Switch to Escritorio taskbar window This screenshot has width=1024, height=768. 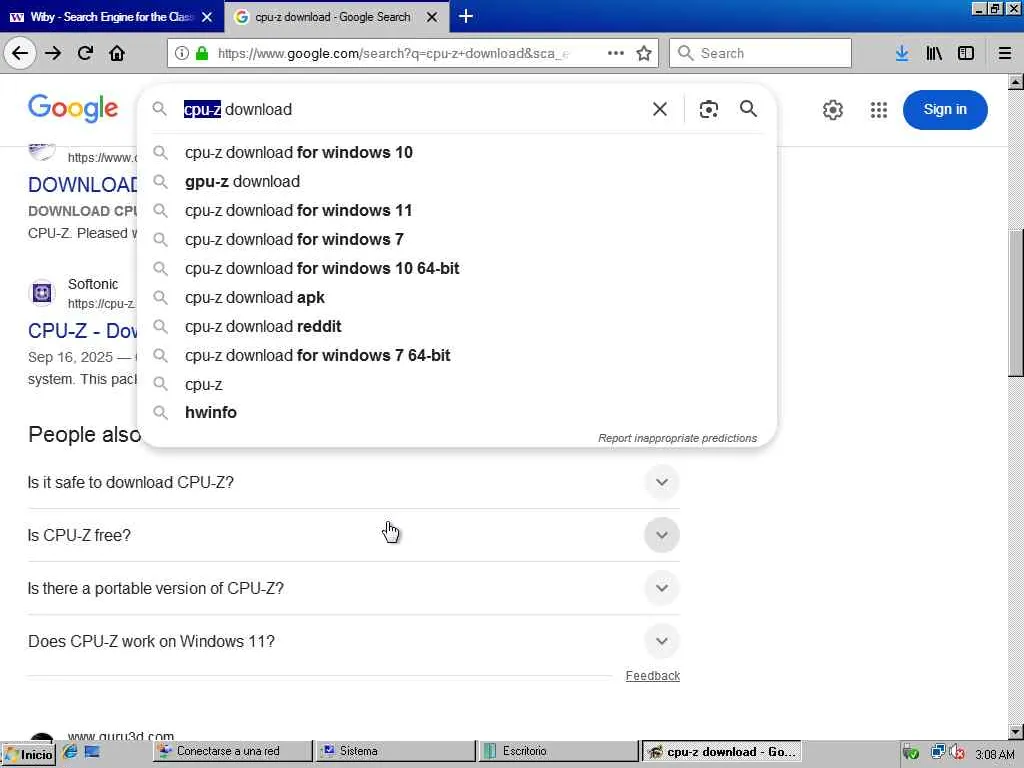(x=558, y=751)
